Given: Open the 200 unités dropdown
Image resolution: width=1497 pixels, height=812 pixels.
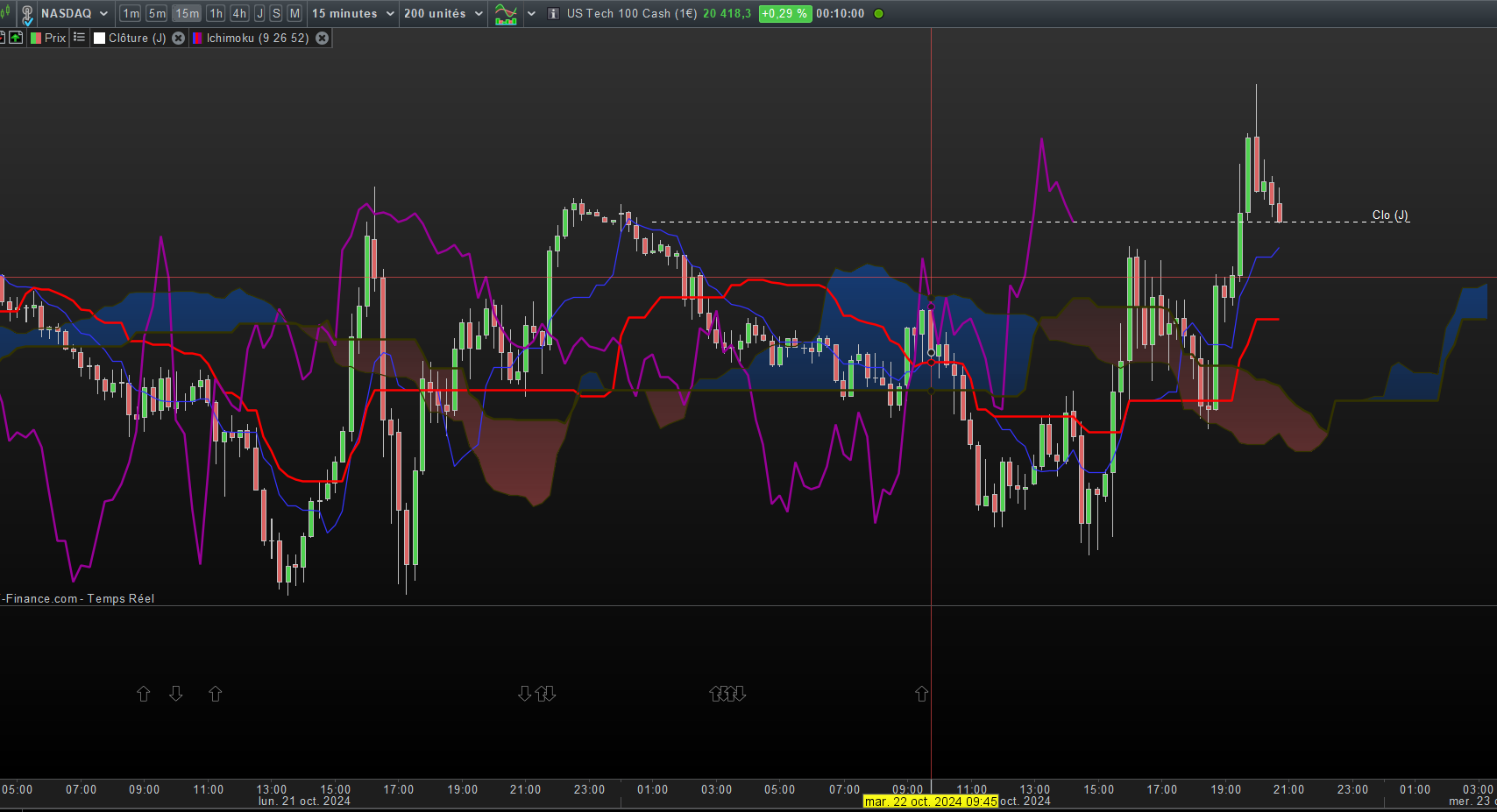Looking at the screenshot, I should [443, 14].
